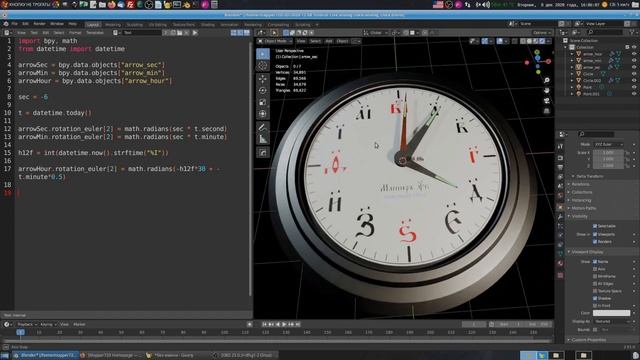
Task: Open the Object Mode dropdown
Action: [x=275, y=41]
